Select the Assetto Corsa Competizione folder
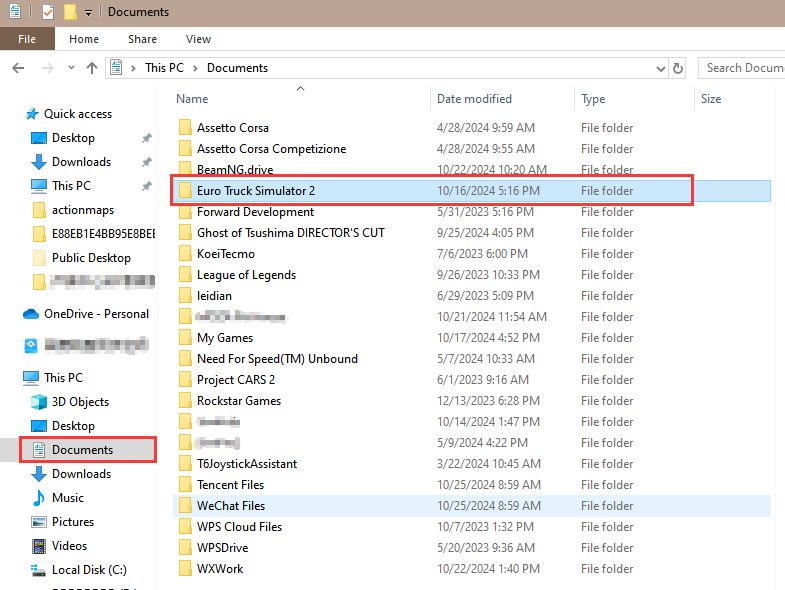This screenshot has height=590, width=785. click(271, 149)
